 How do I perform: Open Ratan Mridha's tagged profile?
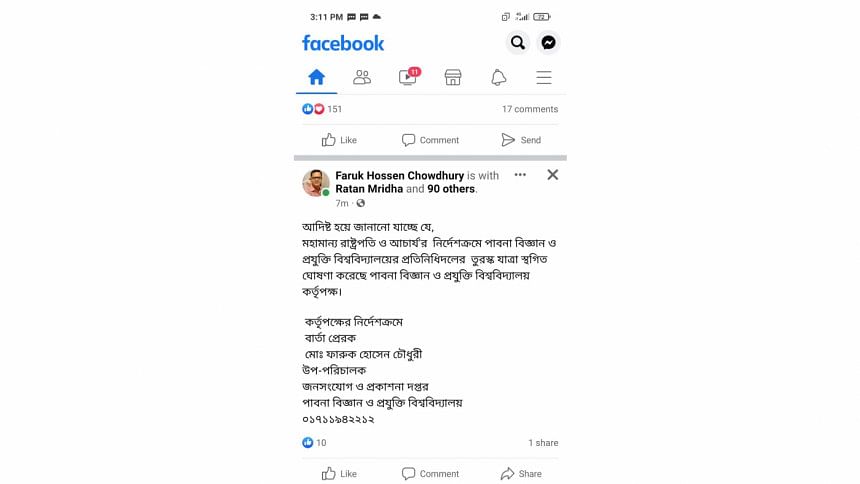click(x=369, y=189)
